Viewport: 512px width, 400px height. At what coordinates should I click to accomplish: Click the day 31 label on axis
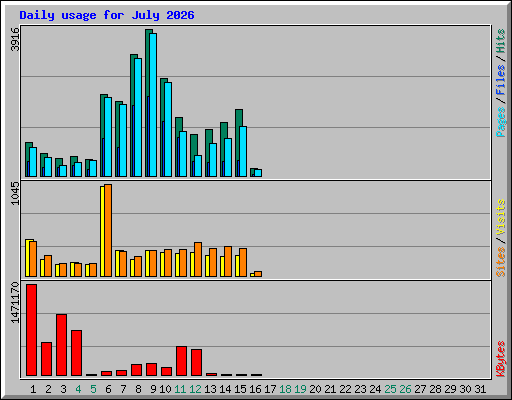coord(480,389)
